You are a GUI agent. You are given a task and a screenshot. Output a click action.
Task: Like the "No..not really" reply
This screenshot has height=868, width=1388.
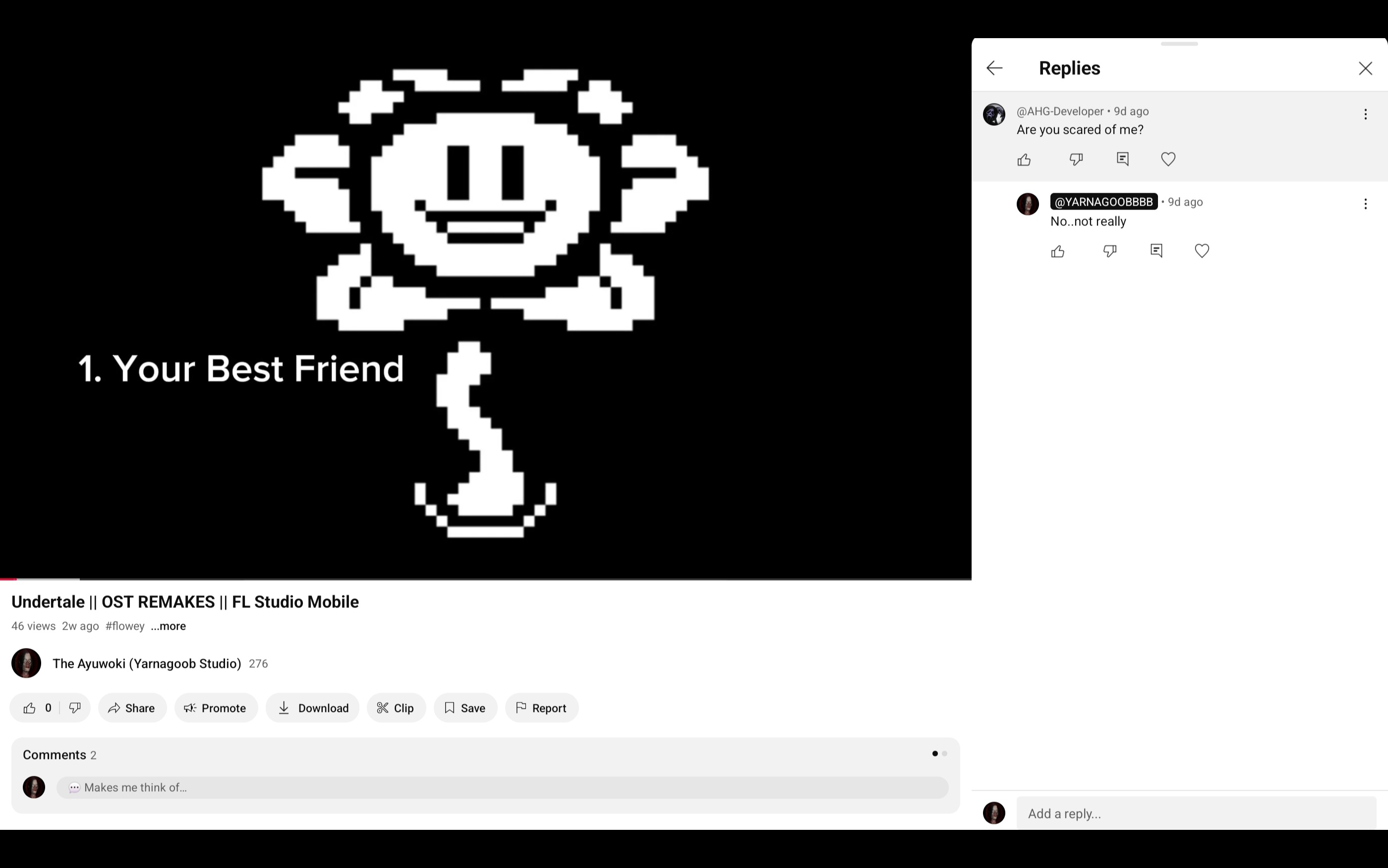[1058, 252]
